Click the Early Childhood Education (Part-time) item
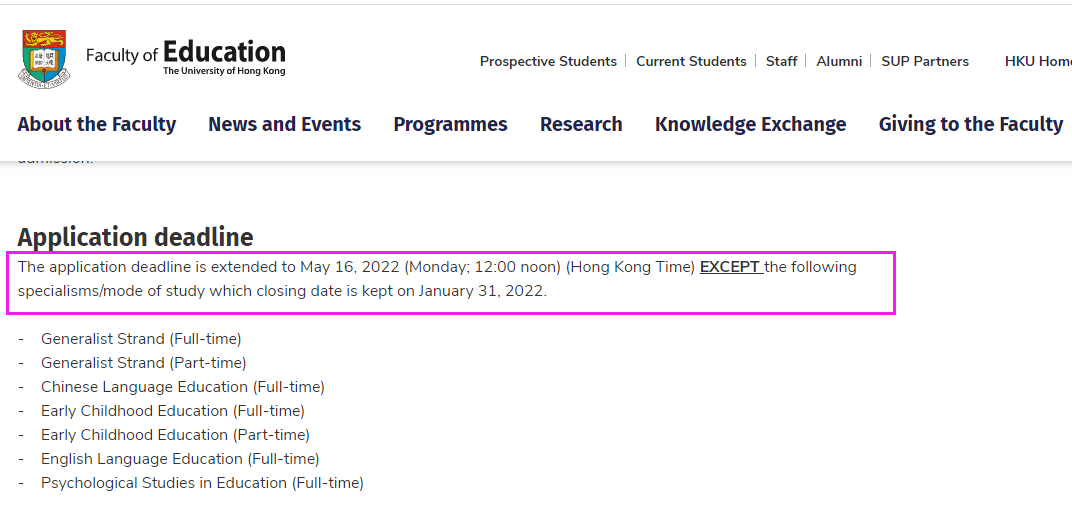This screenshot has width=1072, height=522. [175, 435]
